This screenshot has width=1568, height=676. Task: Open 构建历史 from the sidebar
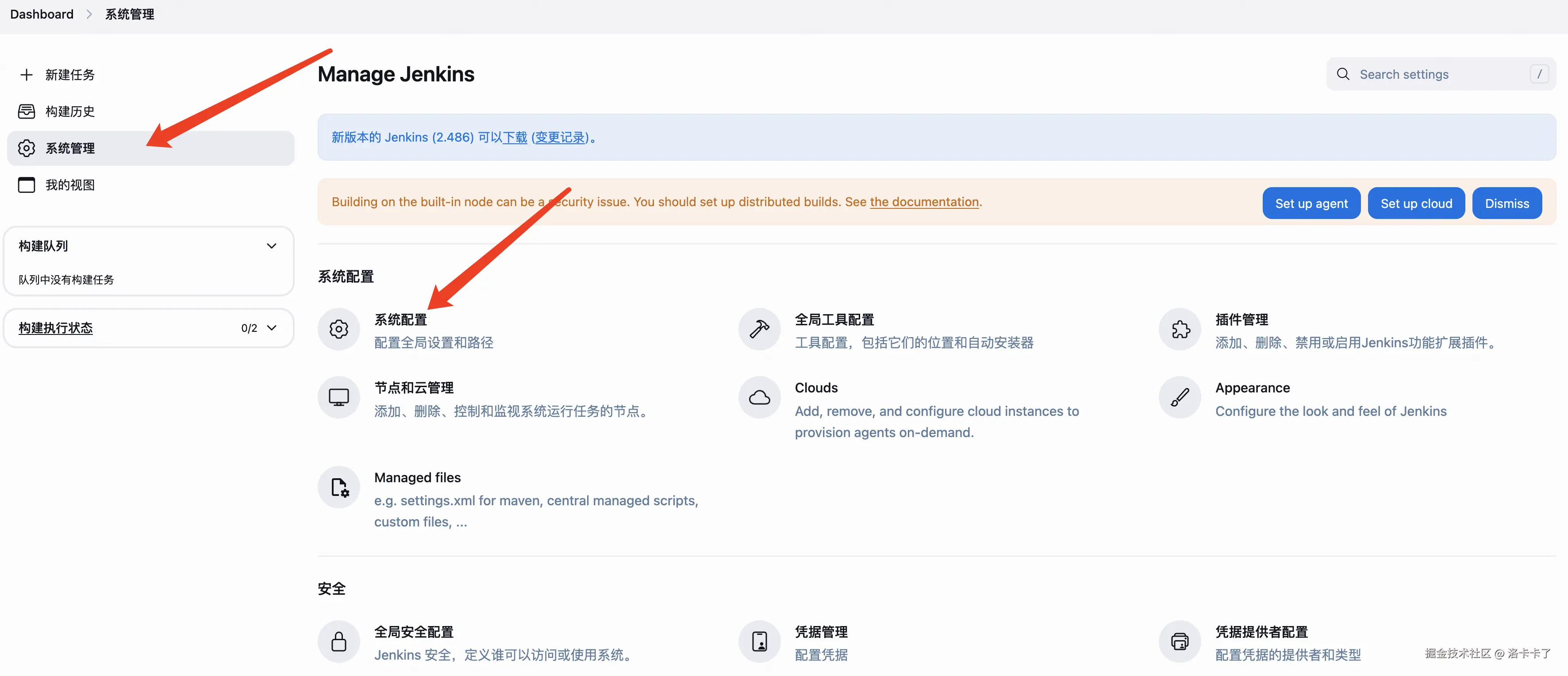coord(69,111)
